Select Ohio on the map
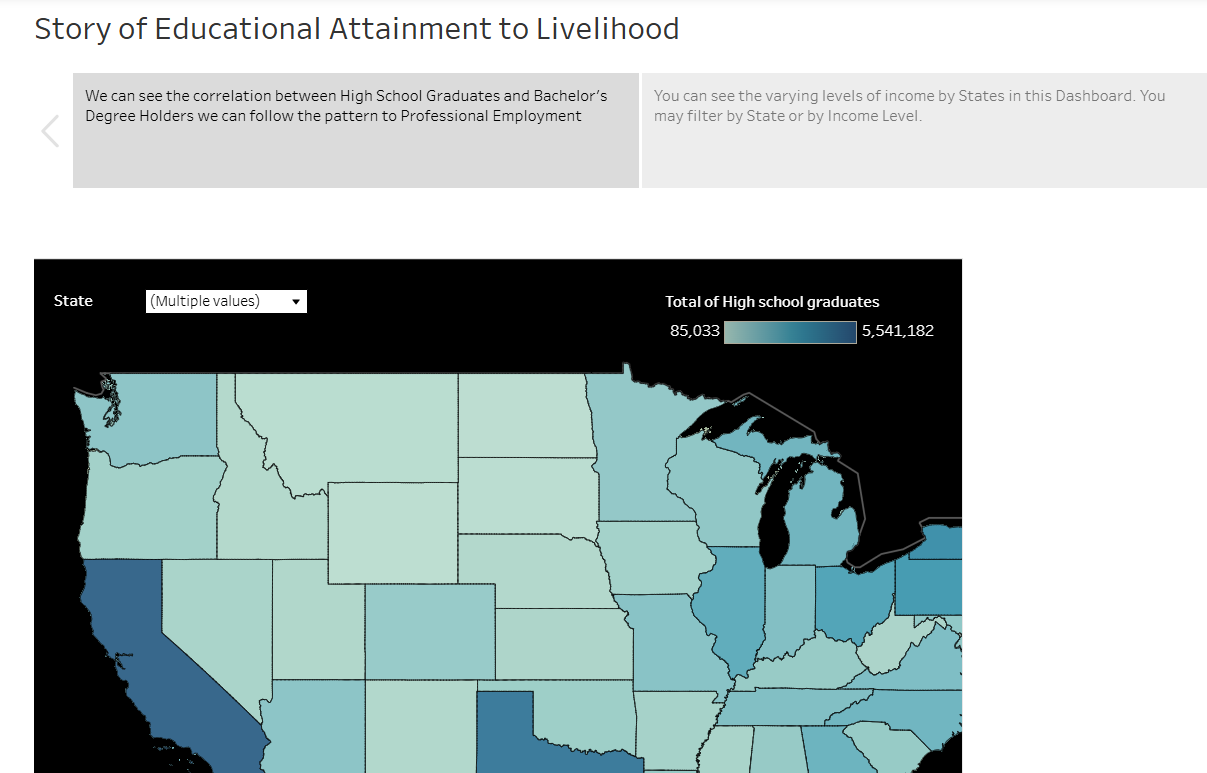Screen dimensions: 1207x773 click(x=855, y=600)
